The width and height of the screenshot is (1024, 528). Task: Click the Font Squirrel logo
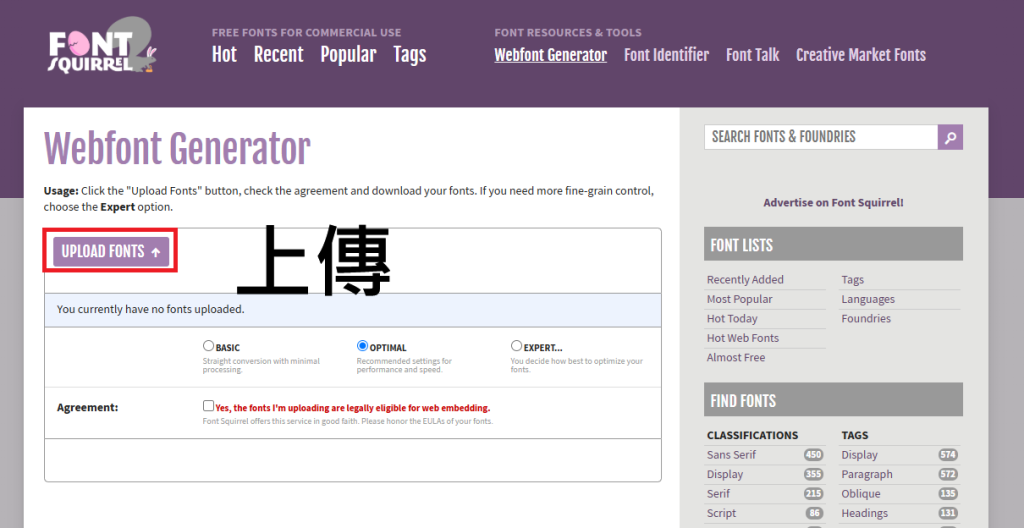coord(102,46)
